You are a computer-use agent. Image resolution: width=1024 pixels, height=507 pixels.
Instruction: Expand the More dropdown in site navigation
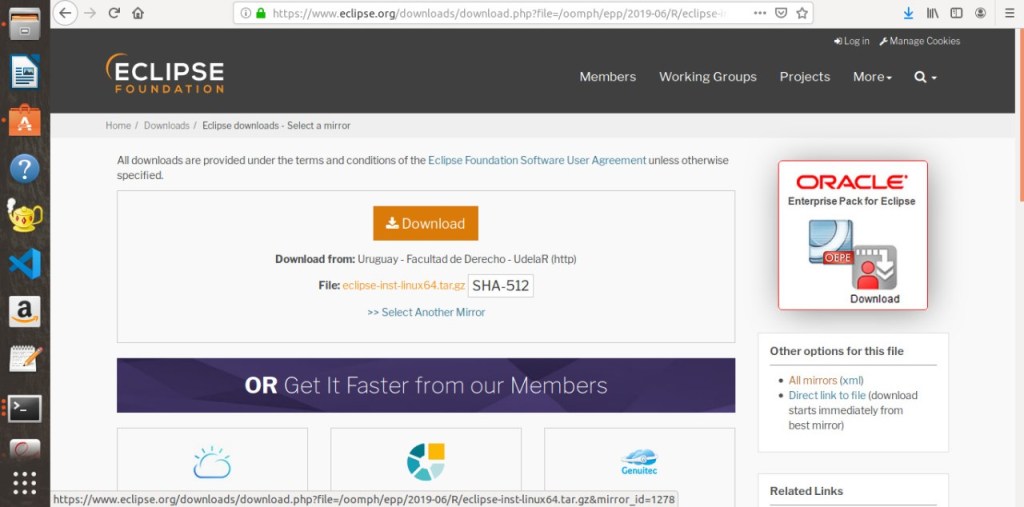tap(872, 77)
